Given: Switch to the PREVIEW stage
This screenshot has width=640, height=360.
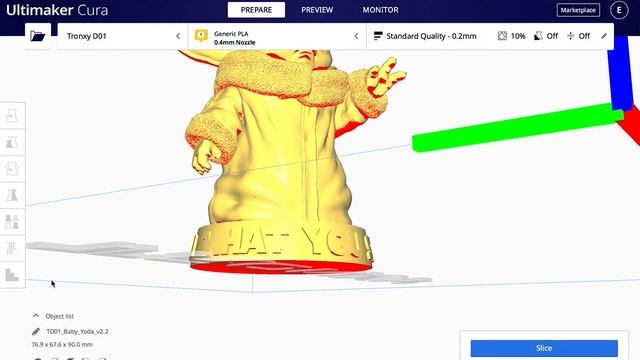Looking at the screenshot, I should [x=317, y=10].
